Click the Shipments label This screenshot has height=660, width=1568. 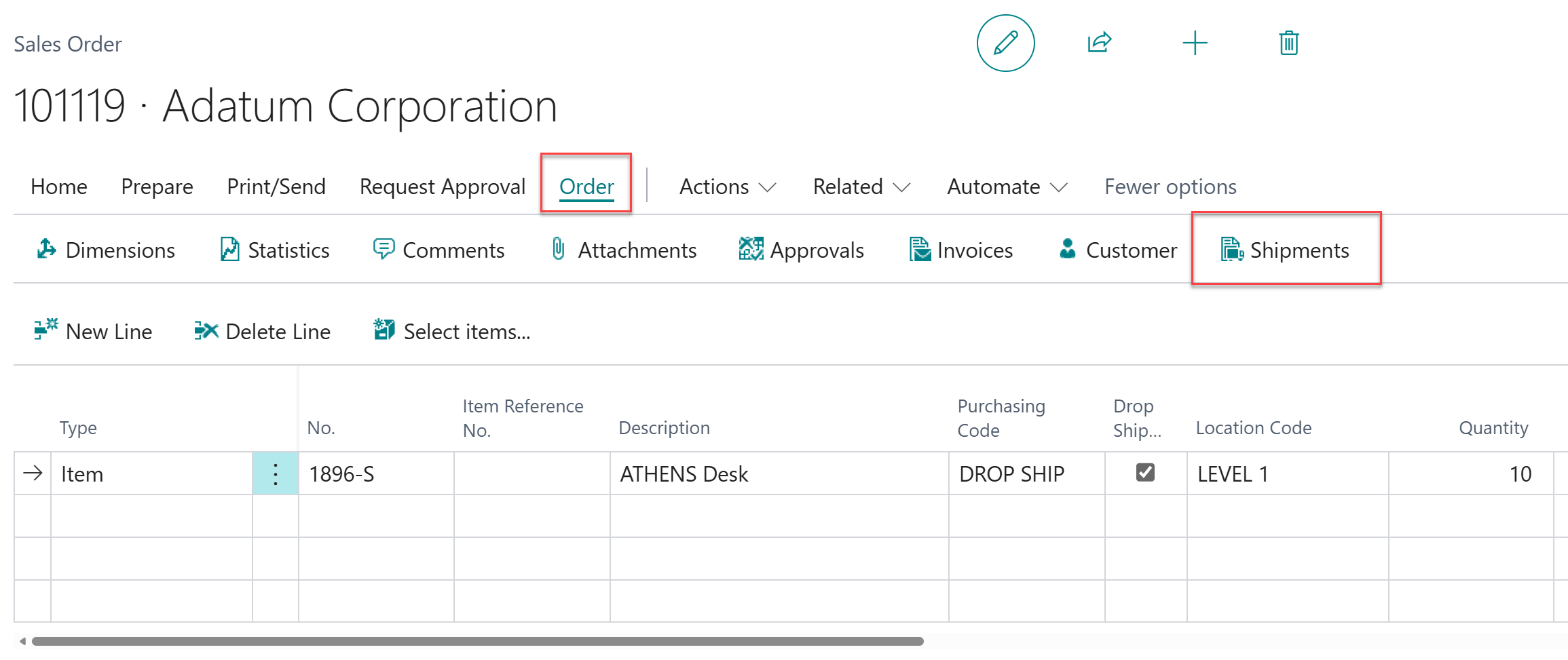(x=1299, y=250)
